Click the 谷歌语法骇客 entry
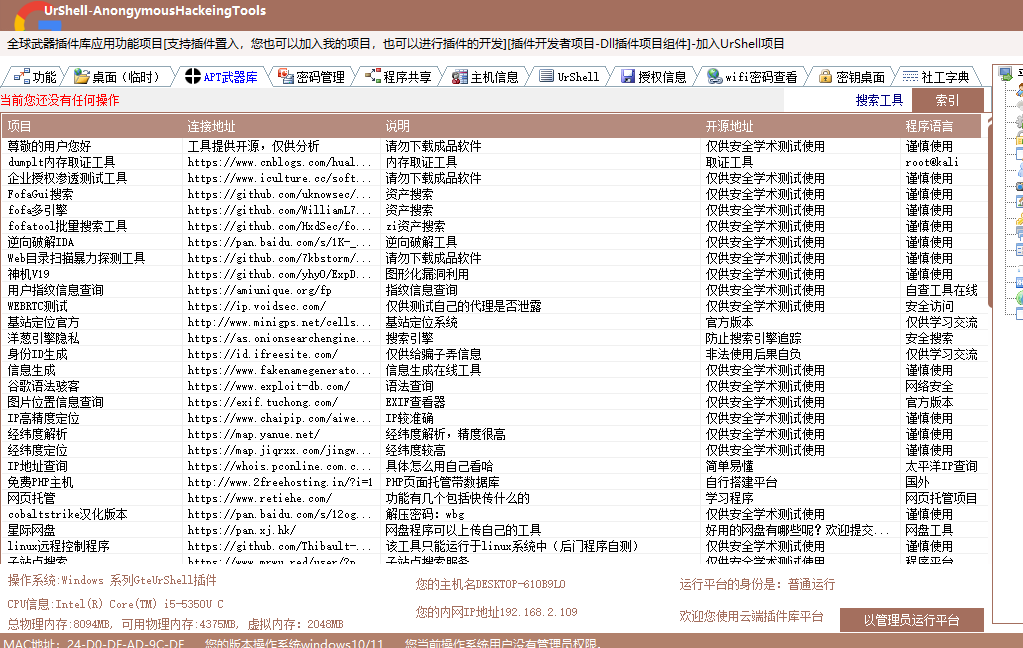This screenshot has width=1023, height=648. pos(494,386)
